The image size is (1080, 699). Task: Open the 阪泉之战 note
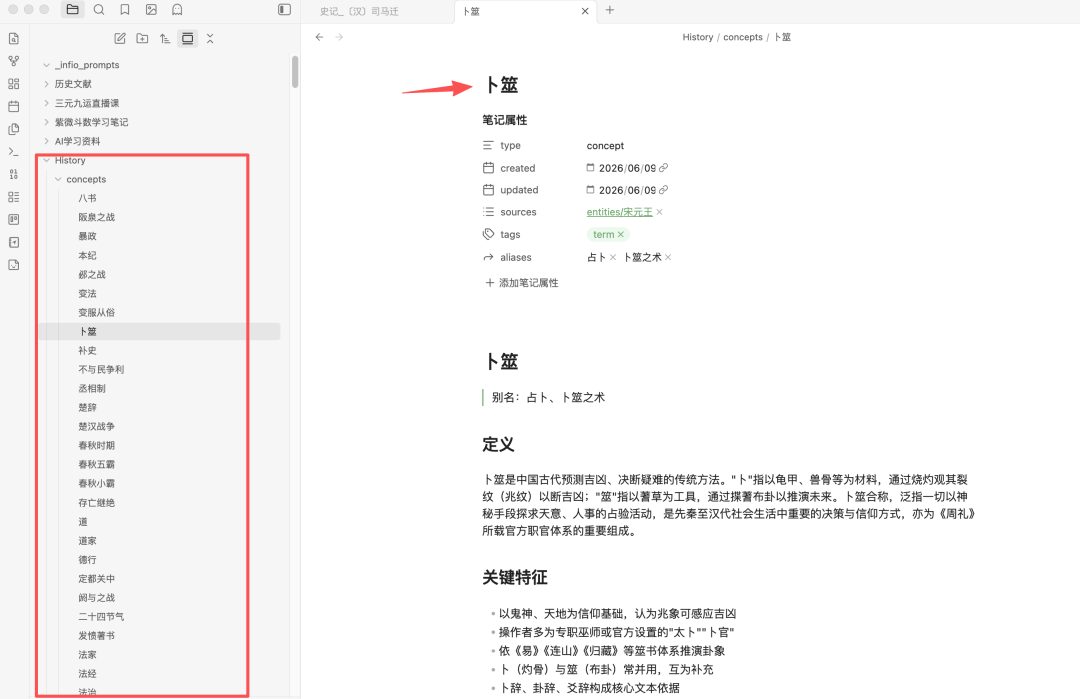click(96, 217)
